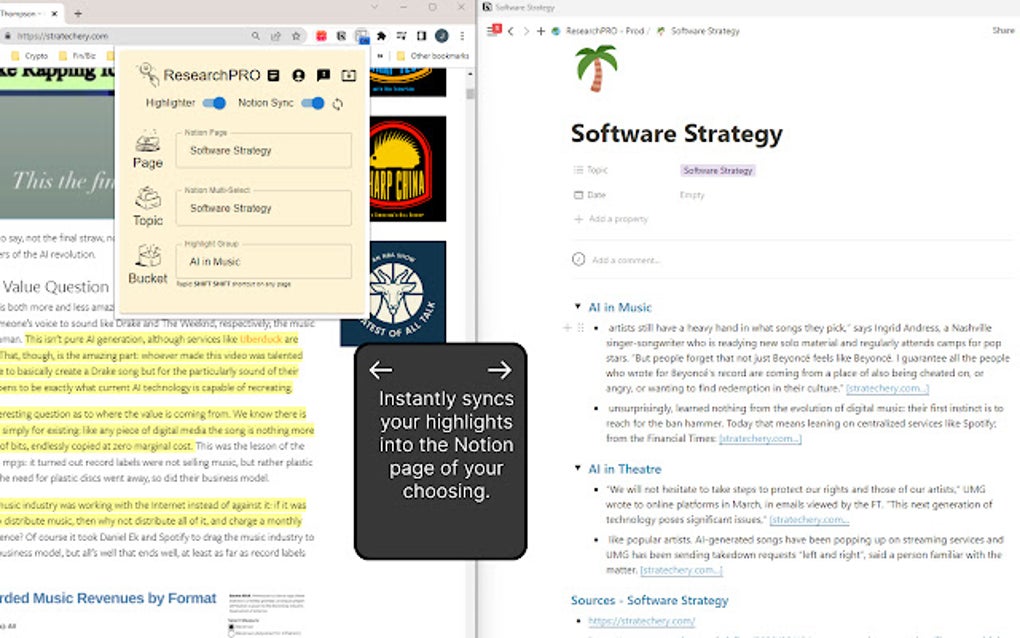This screenshot has width=1020, height=638.
Task: Open stratechery.com link after Financial Times note
Action: point(760,438)
